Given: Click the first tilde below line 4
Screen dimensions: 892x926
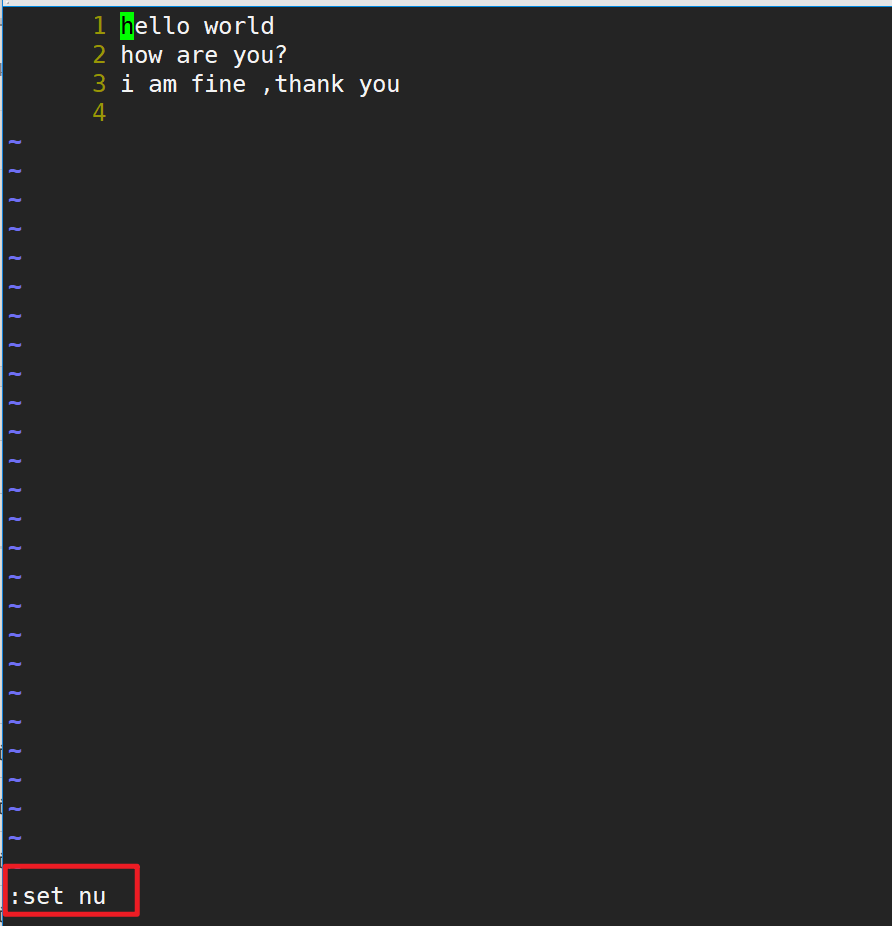Looking at the screenshot, I should 15,142.
